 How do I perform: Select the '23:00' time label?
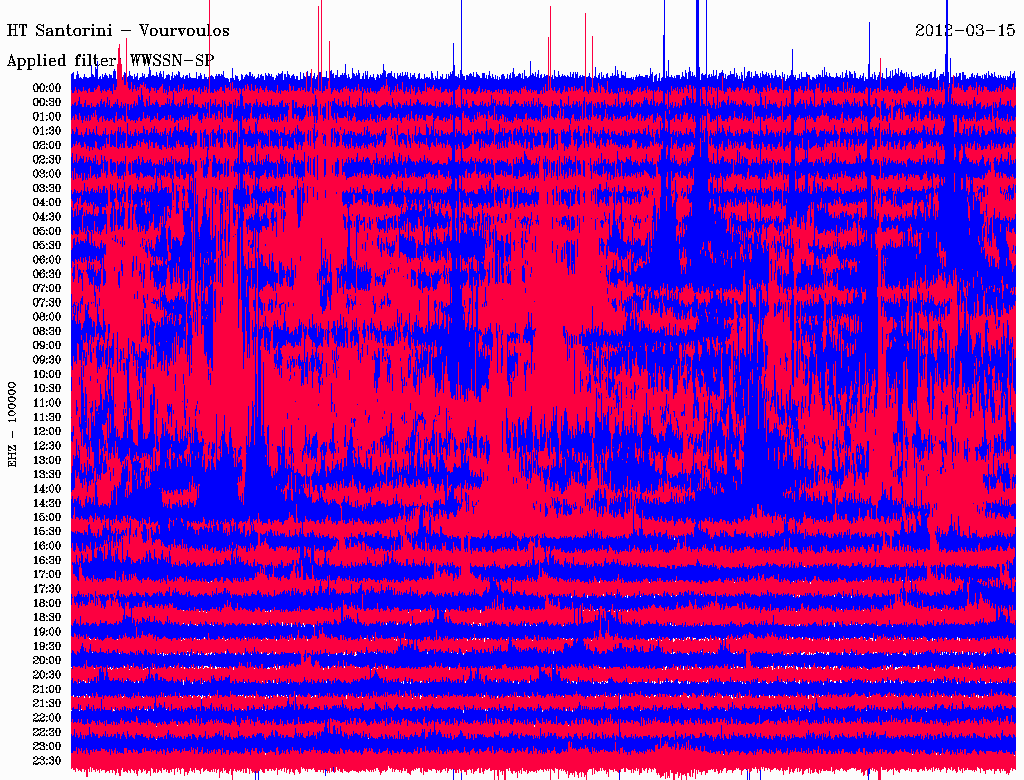coord(47,746)
